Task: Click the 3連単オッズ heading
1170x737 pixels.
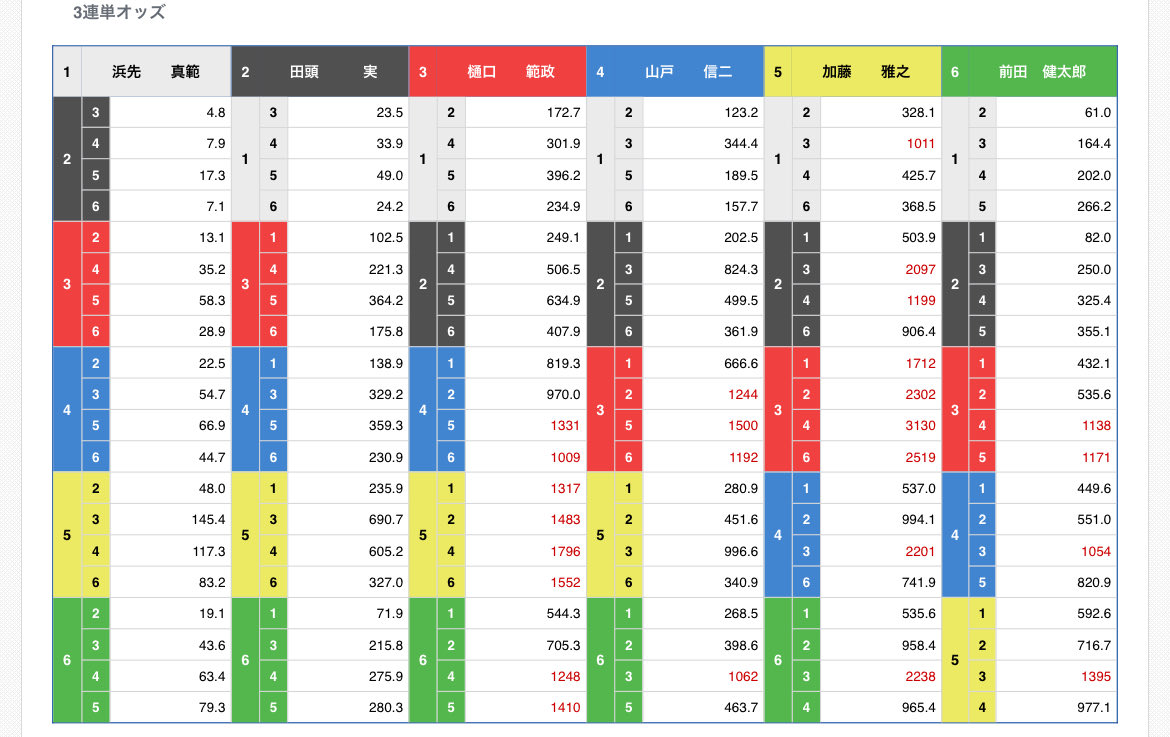Action: [x=119, y=12]
